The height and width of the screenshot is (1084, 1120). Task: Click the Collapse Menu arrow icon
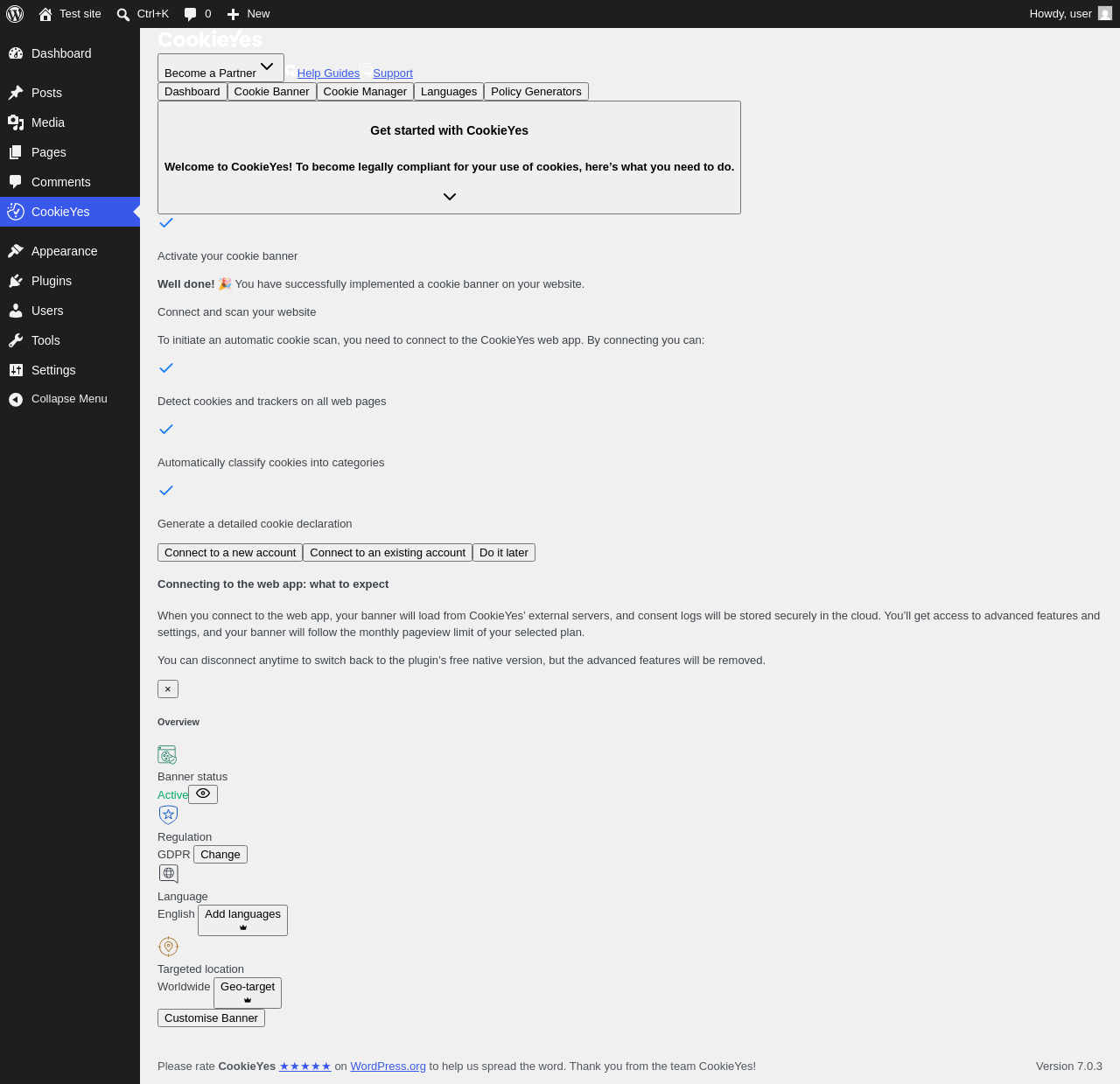(16, 399)
